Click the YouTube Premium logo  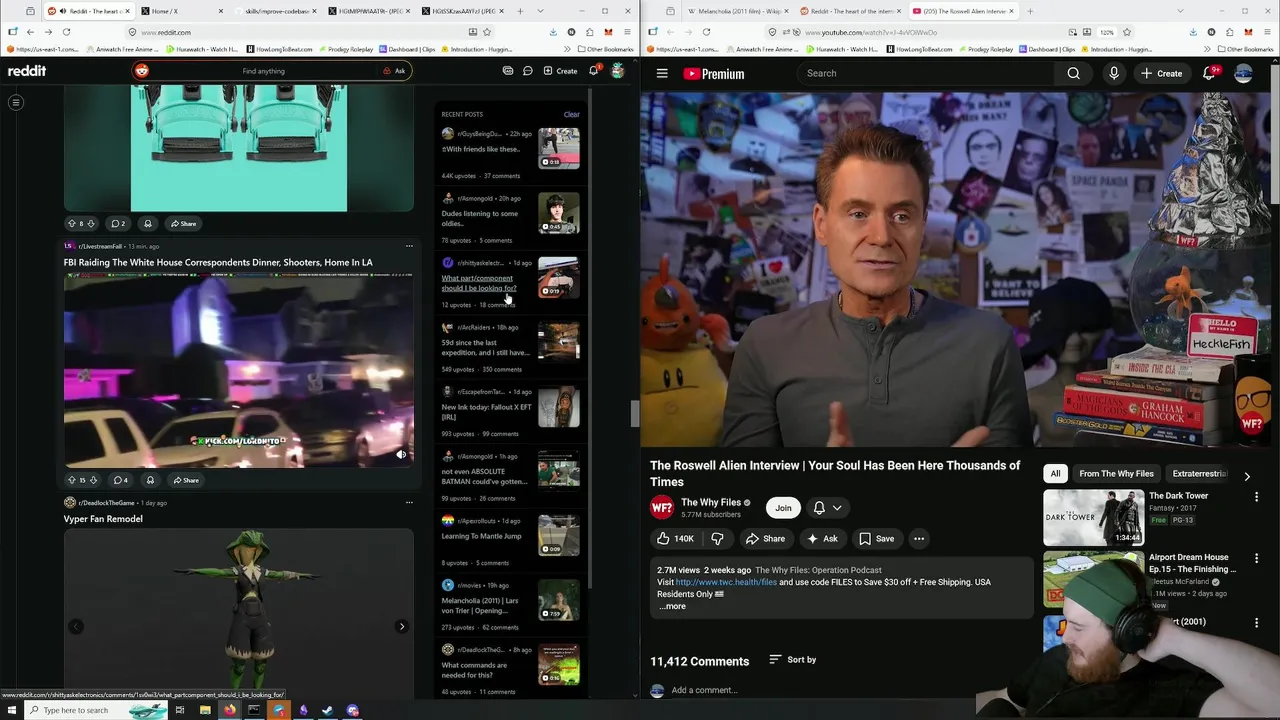coord(713,74)
